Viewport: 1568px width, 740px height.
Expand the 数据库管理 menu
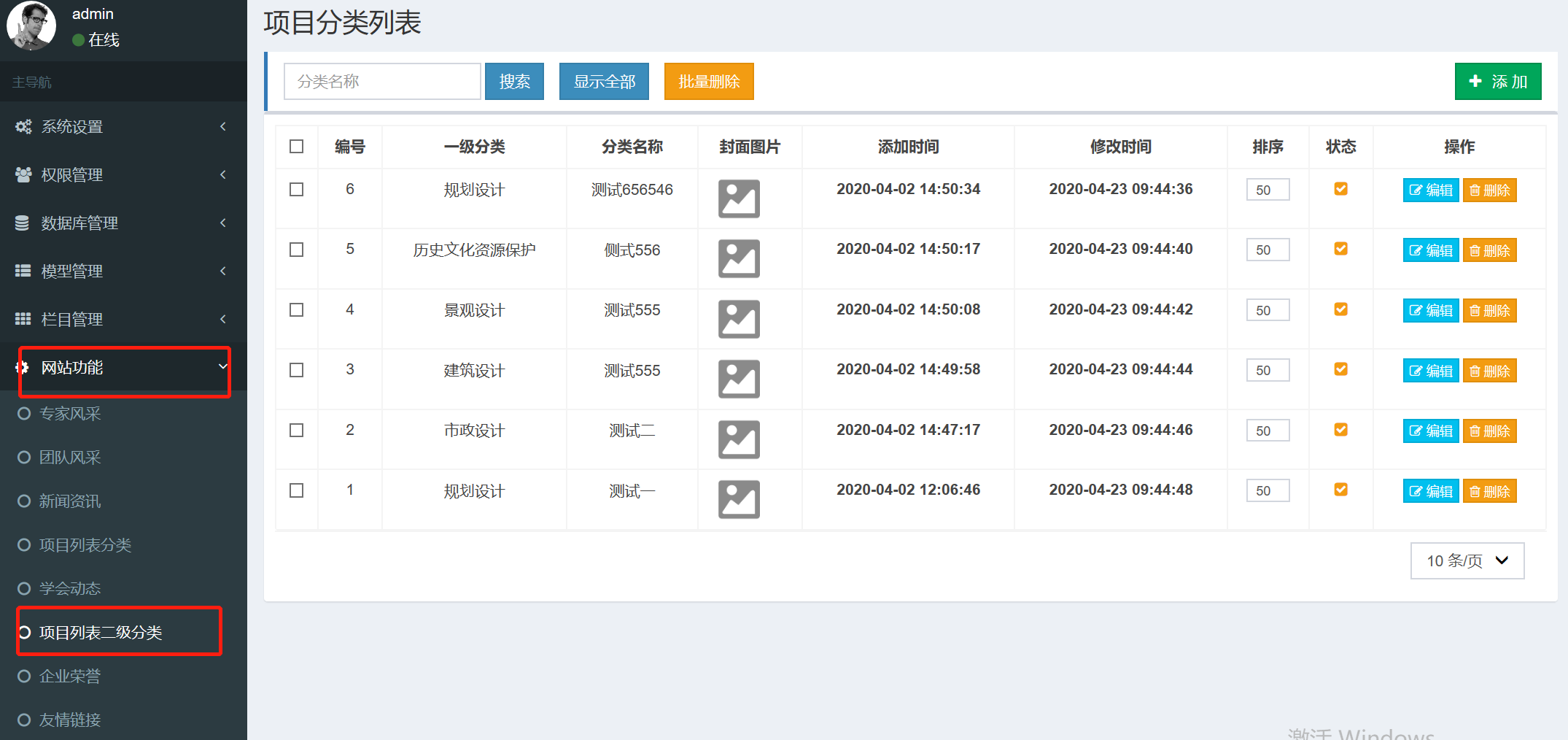pos(123,223)
